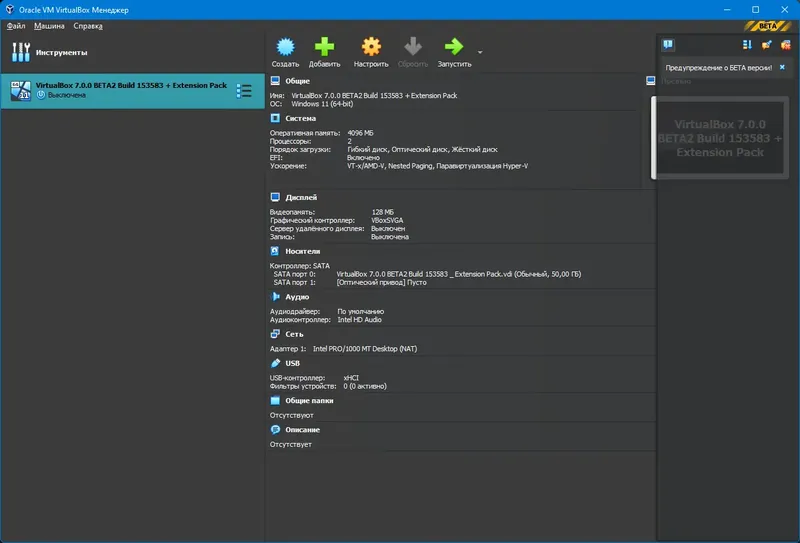
Task: Click the Сеть network icon
Action: [275, 334]
